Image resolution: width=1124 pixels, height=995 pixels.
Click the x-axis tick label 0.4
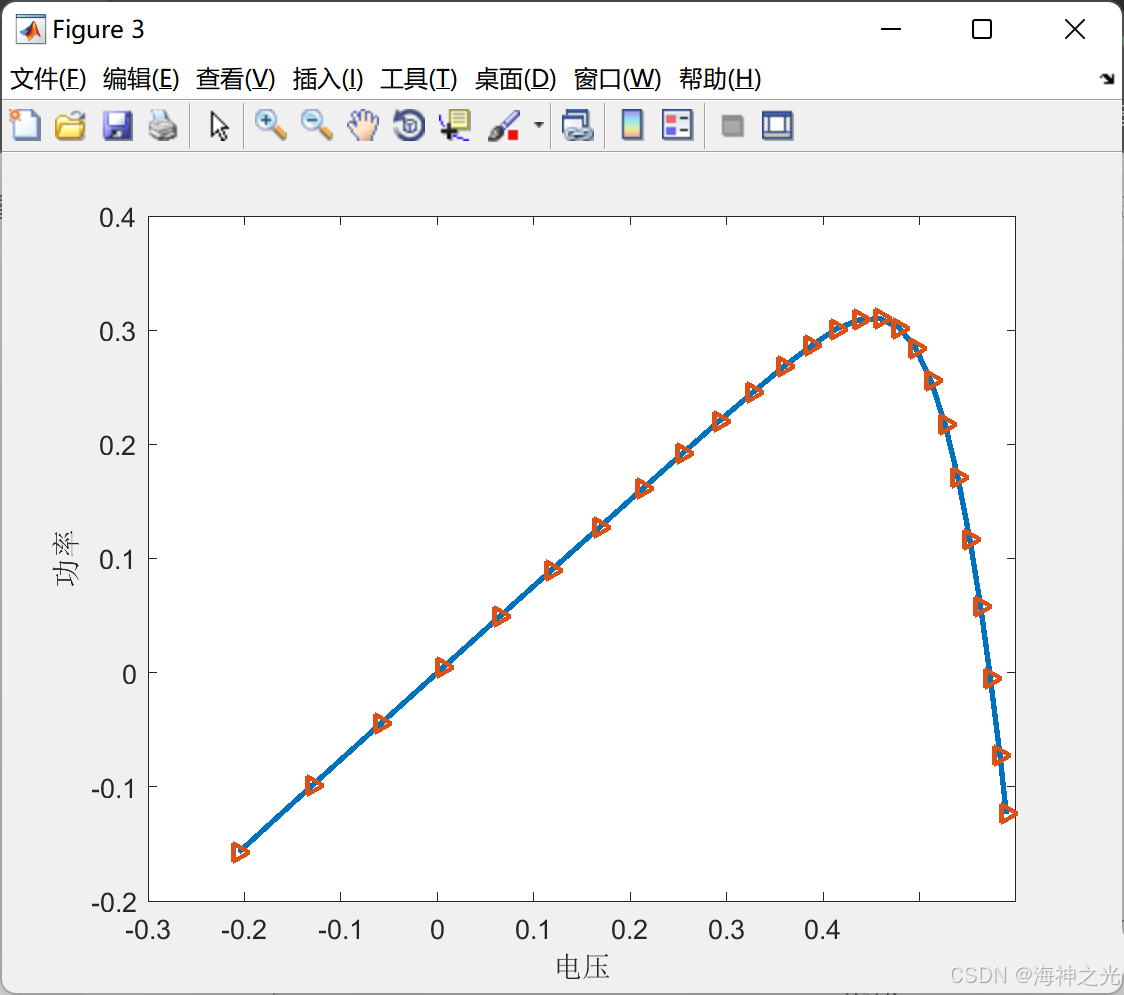(x=822, y=930)
